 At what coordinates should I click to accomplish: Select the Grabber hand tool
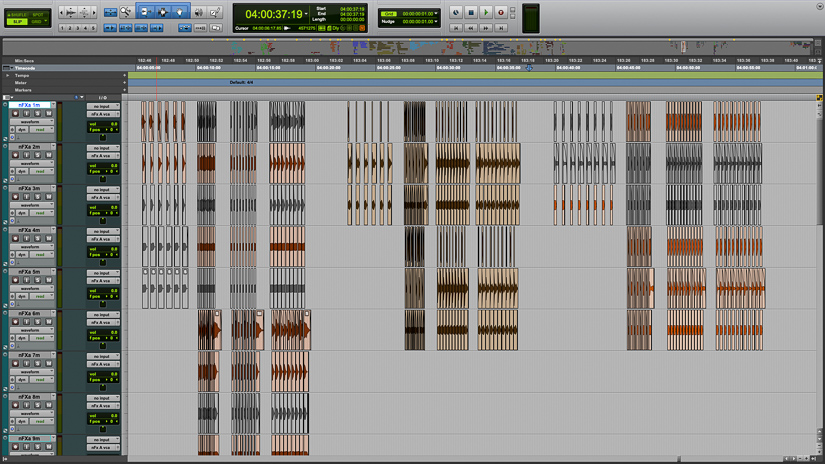[181, 12]
